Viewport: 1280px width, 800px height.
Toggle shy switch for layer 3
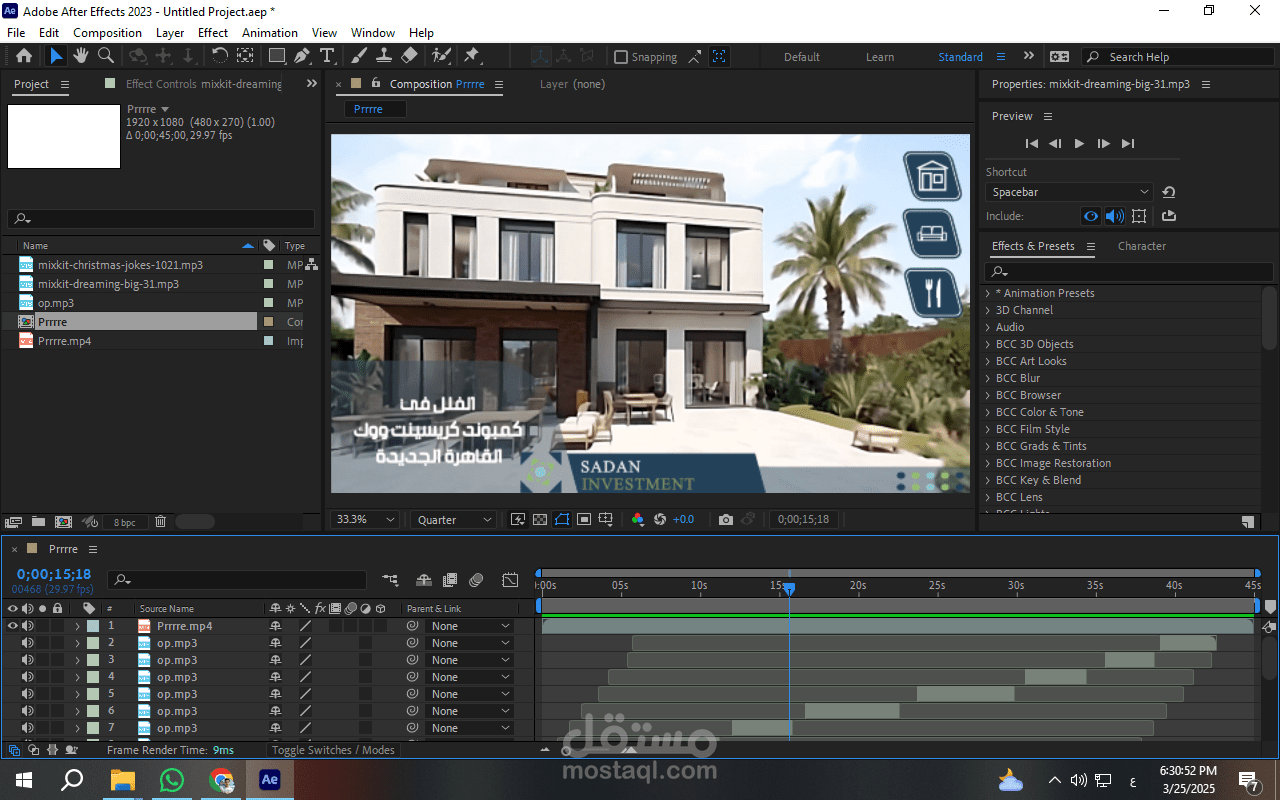click(275, 660)
